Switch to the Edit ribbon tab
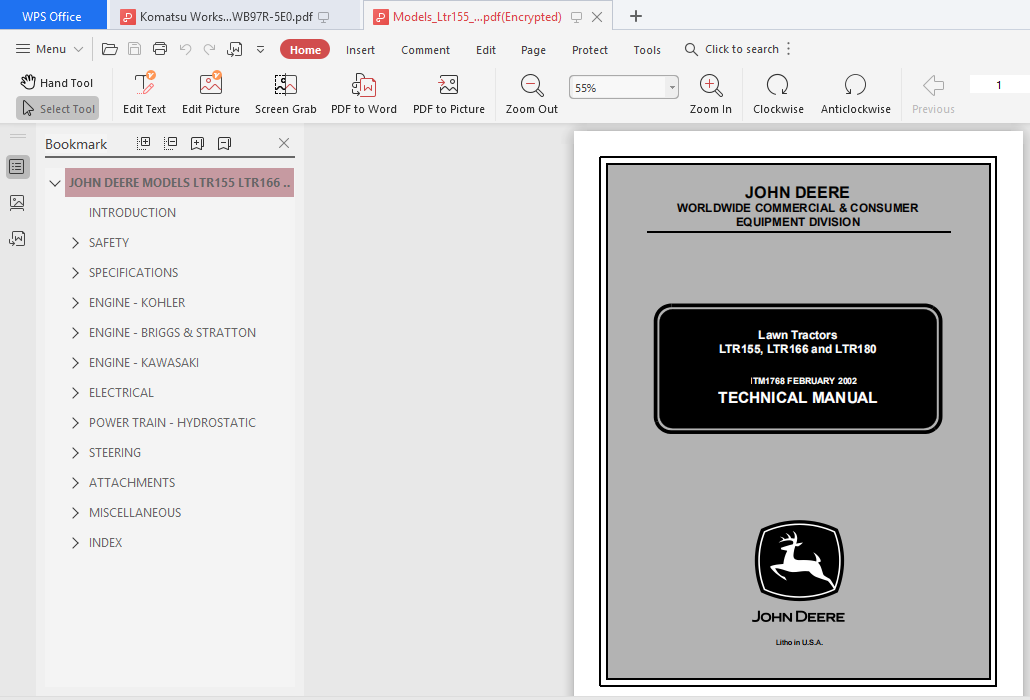 [x=486, y=50]
